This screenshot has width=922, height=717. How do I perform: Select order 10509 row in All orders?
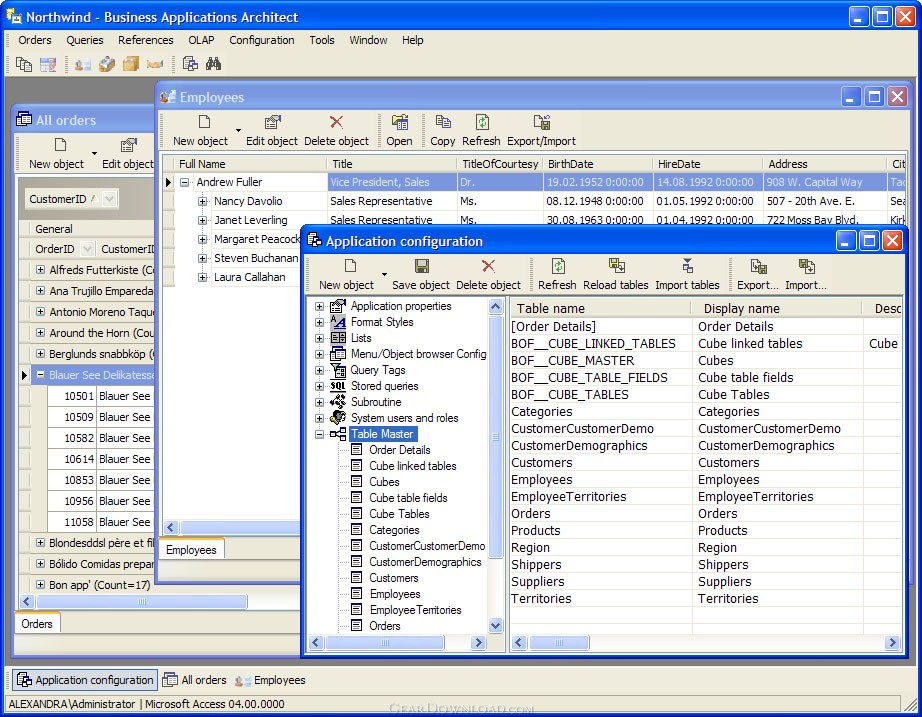coord(100,417)
